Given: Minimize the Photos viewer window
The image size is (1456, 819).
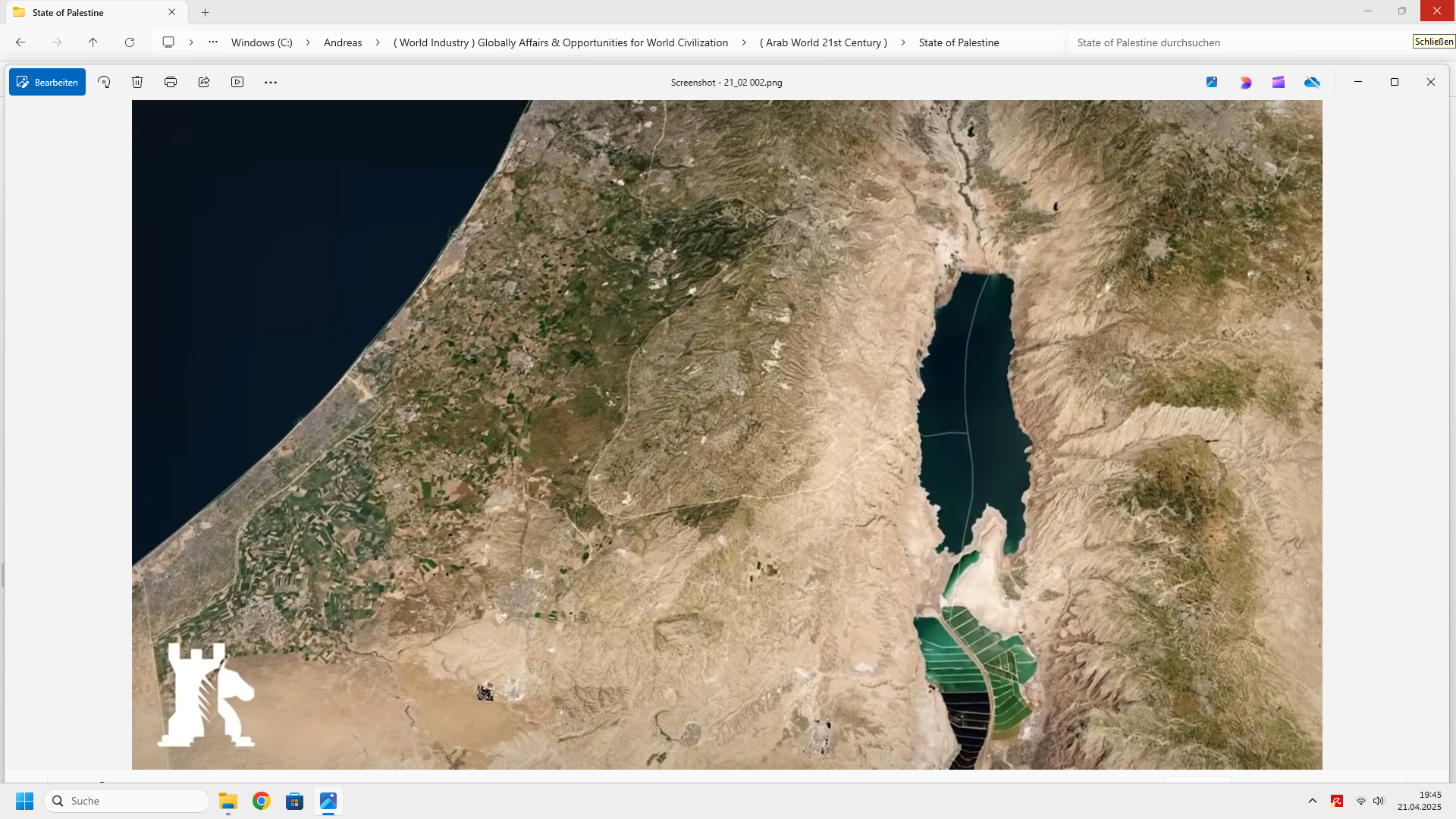Looking at the screenshot, I should pyautogui.click(x=1358, y=82).
